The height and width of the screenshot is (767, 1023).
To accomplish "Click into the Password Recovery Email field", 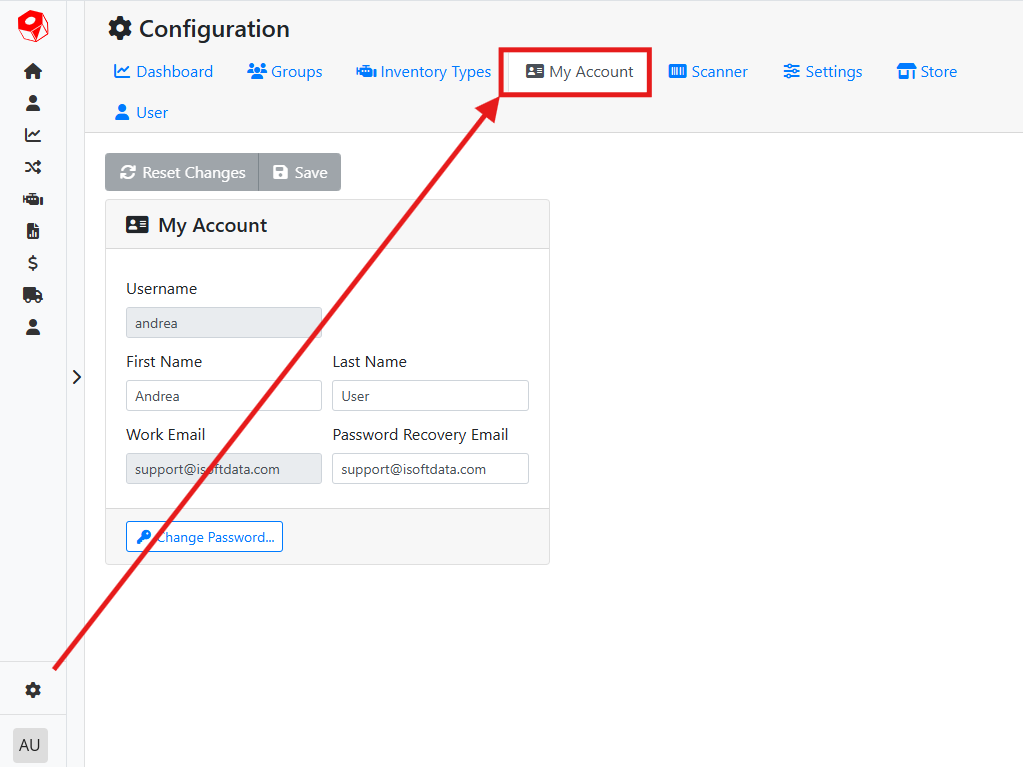I will coord(430,469).
